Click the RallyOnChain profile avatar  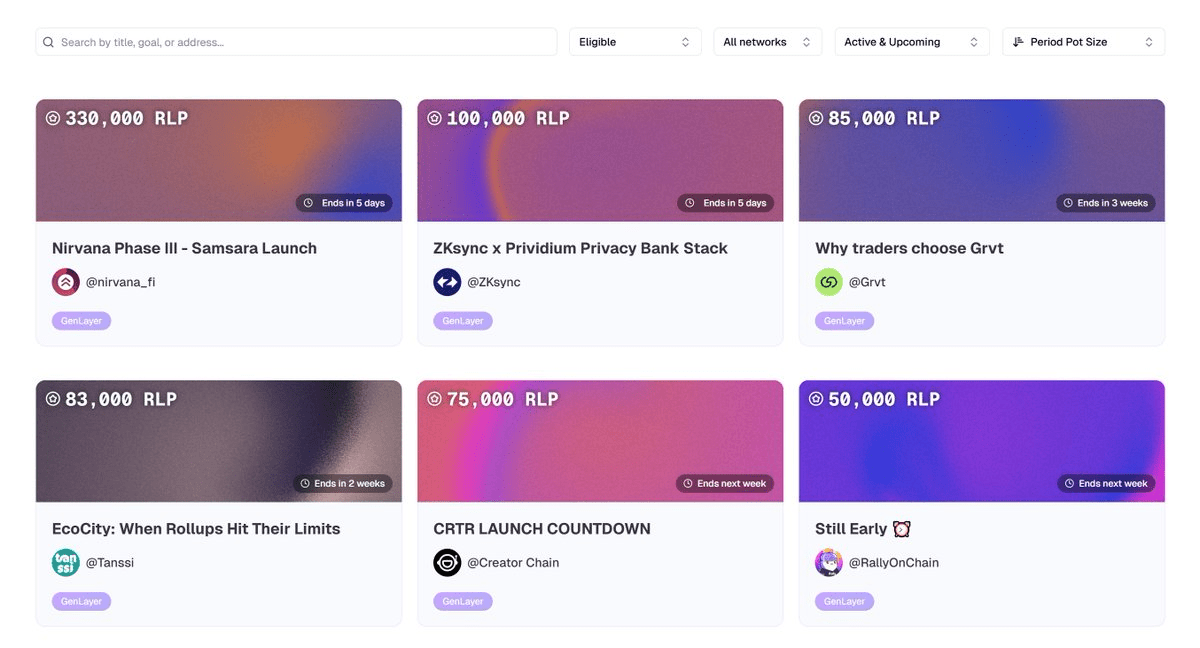tap(829, 562)
